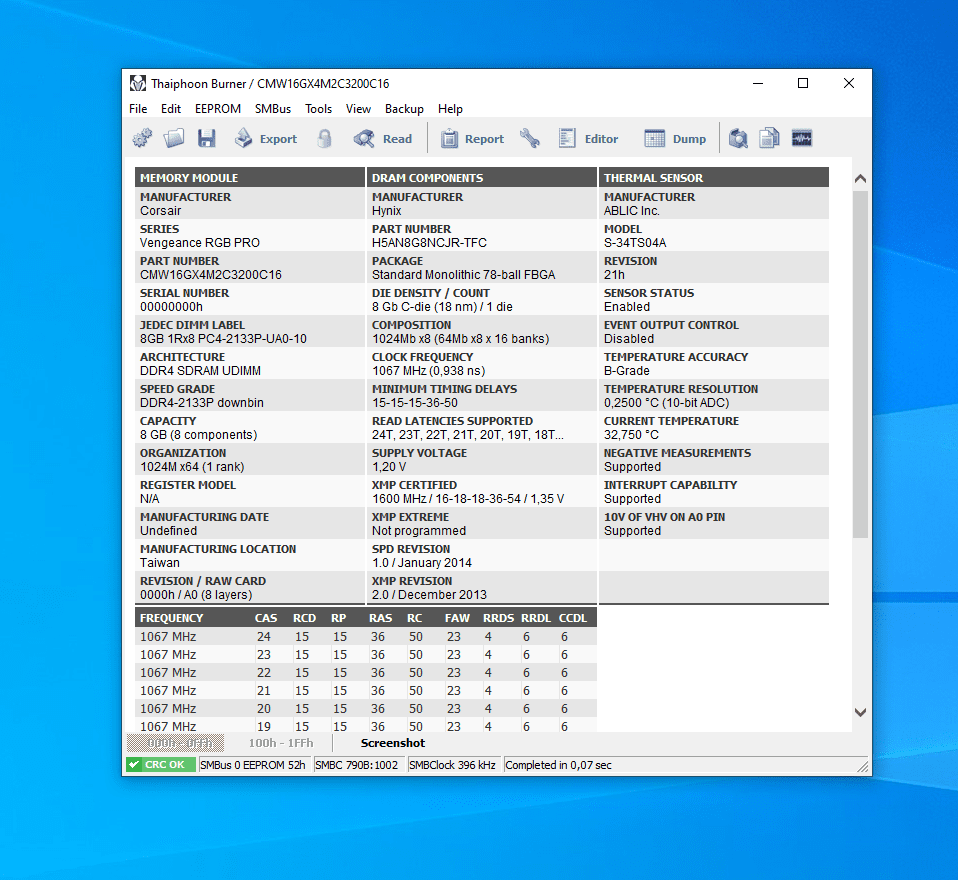Screen dimensions: 958x880
Task: Open the Edit menu
Action: pos(170,109)
